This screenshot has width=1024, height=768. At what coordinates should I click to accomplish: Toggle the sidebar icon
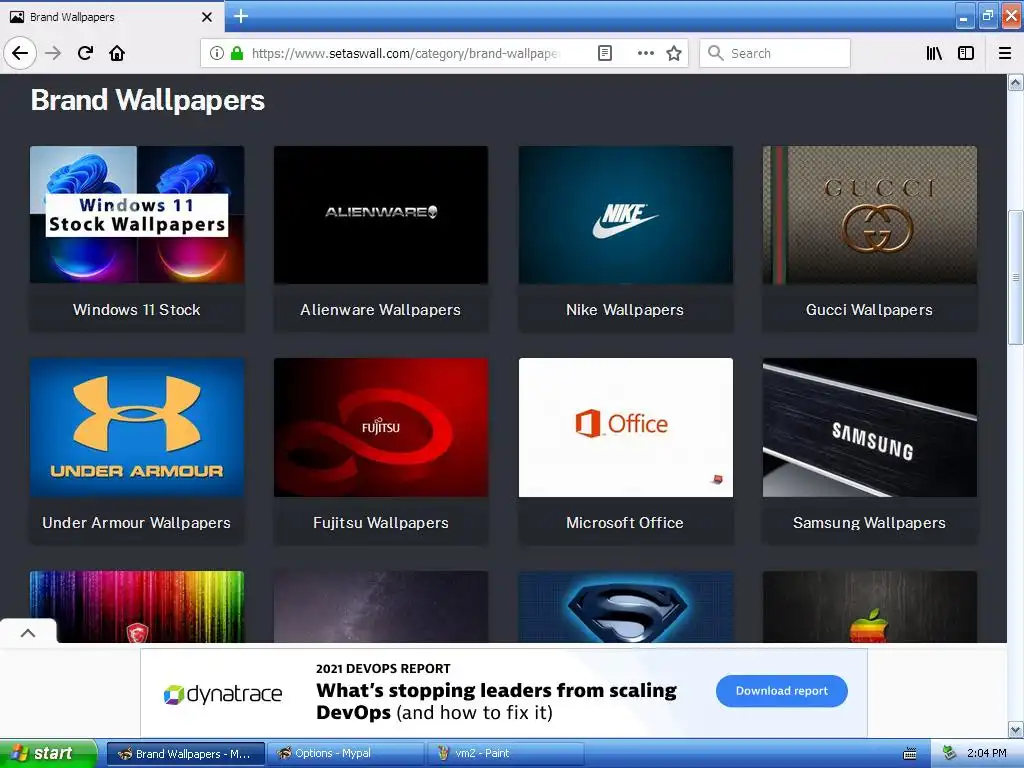coord(966,53)
